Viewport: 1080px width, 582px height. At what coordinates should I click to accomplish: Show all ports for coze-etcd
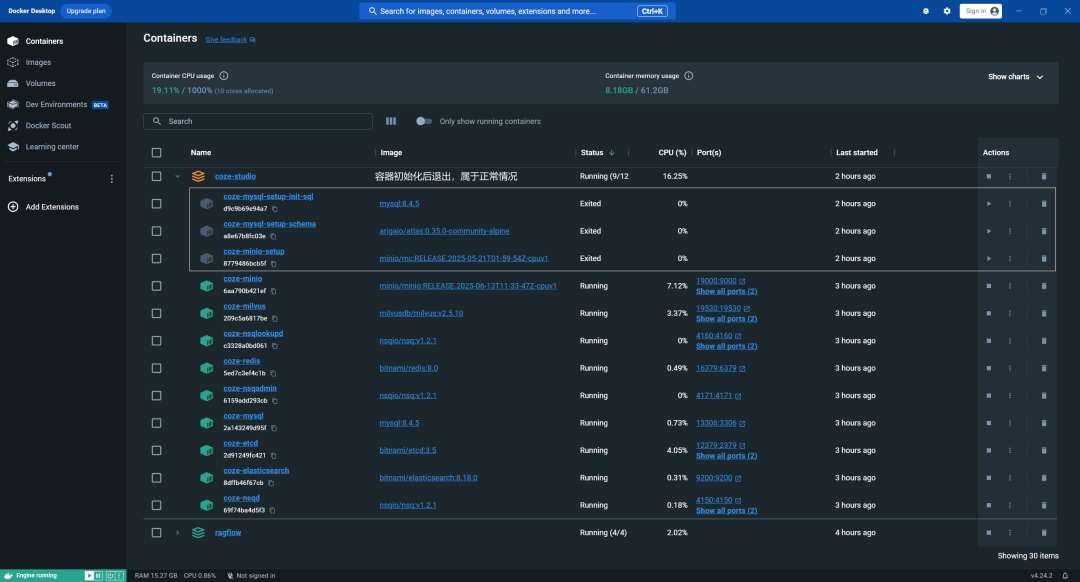pos(726,456)
